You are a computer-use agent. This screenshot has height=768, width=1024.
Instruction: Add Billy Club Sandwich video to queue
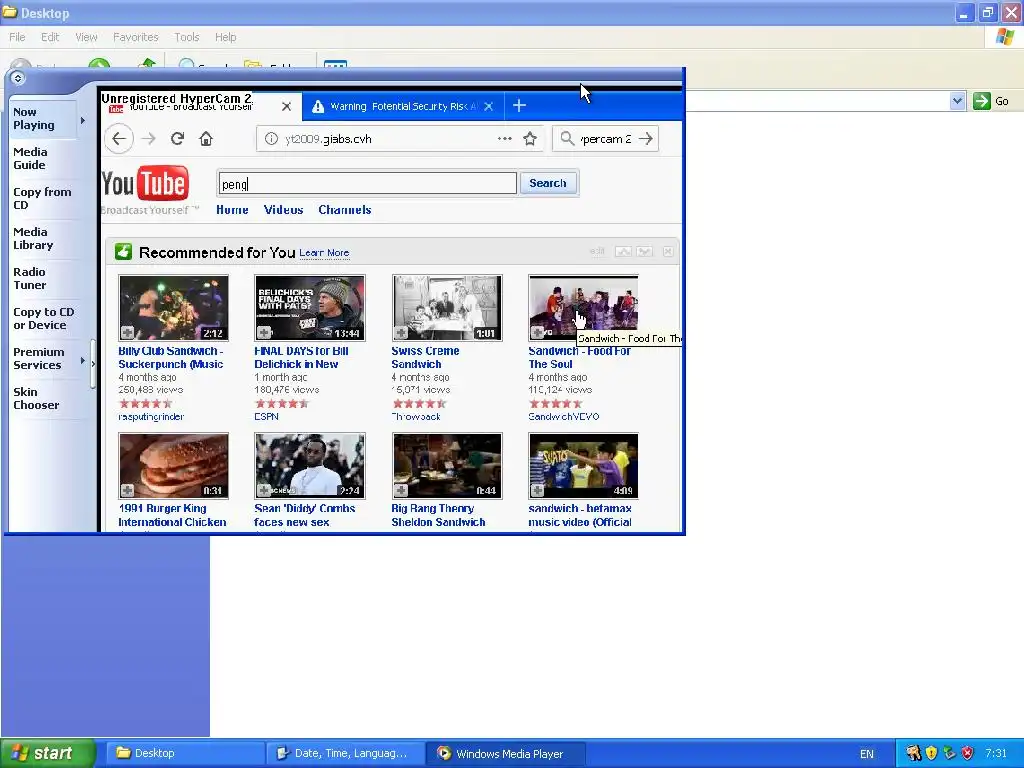tap(127, 333)
